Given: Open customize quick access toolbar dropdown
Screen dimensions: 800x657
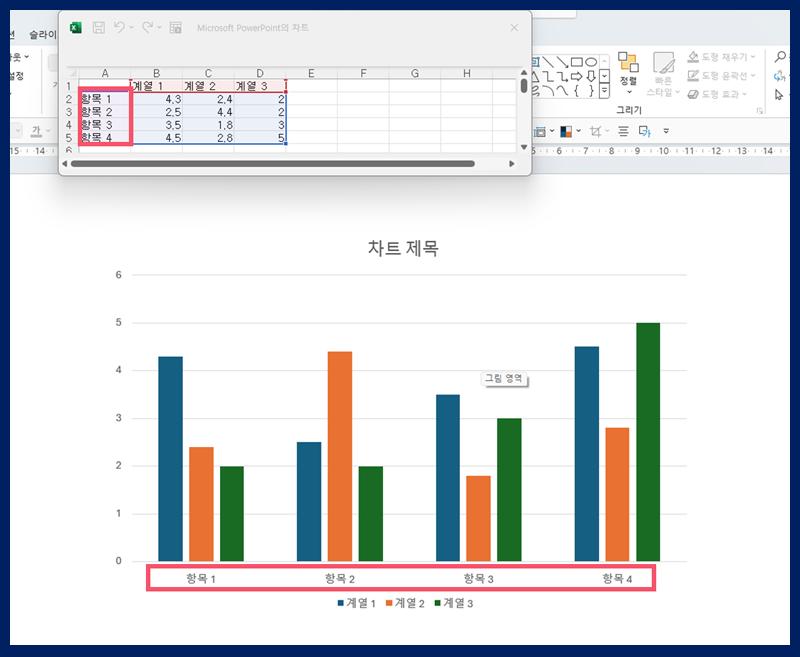Looking at the screenshot, I should pyautogui.click(x=666, y=131).
